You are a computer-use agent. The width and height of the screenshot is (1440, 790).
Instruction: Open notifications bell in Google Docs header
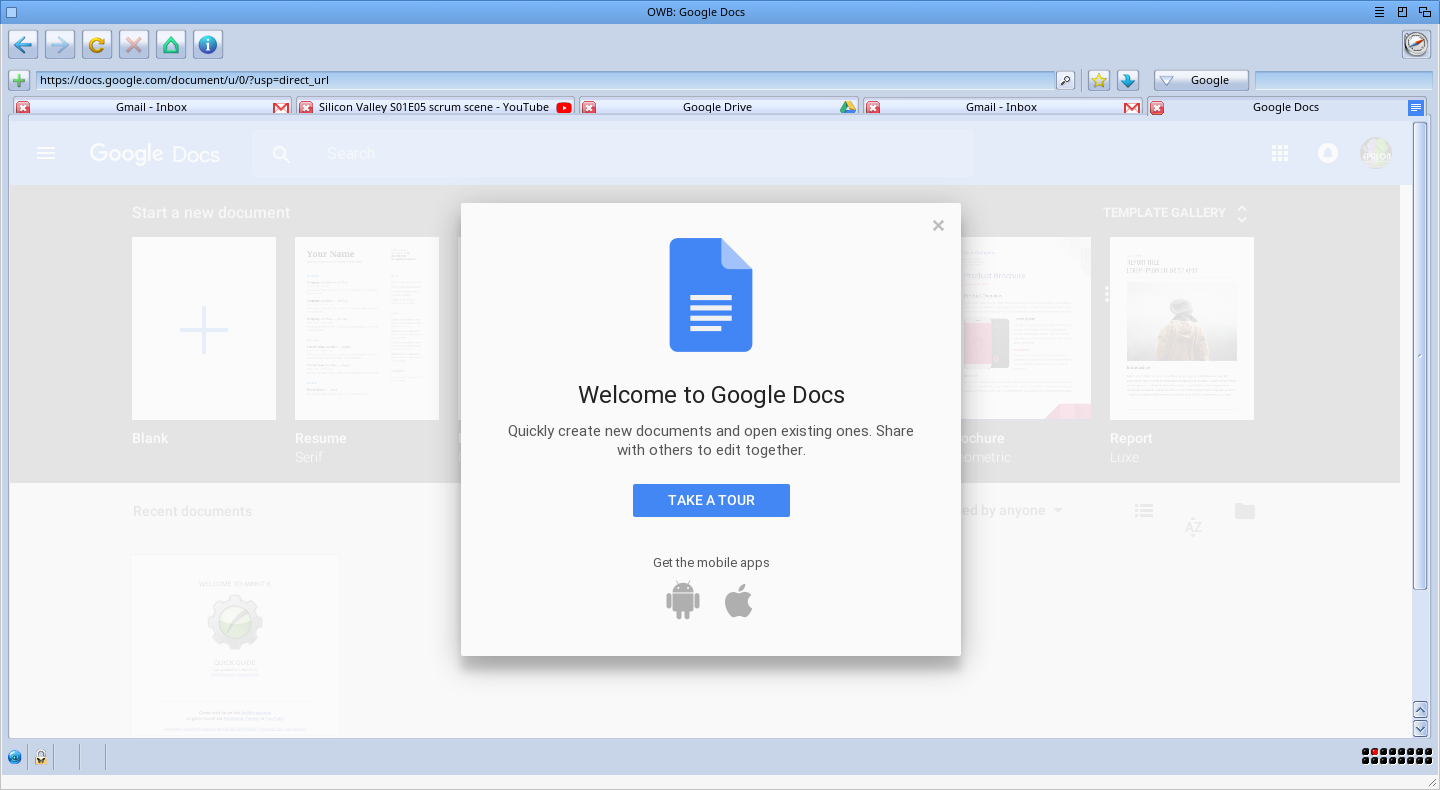tap(1328, 153)
